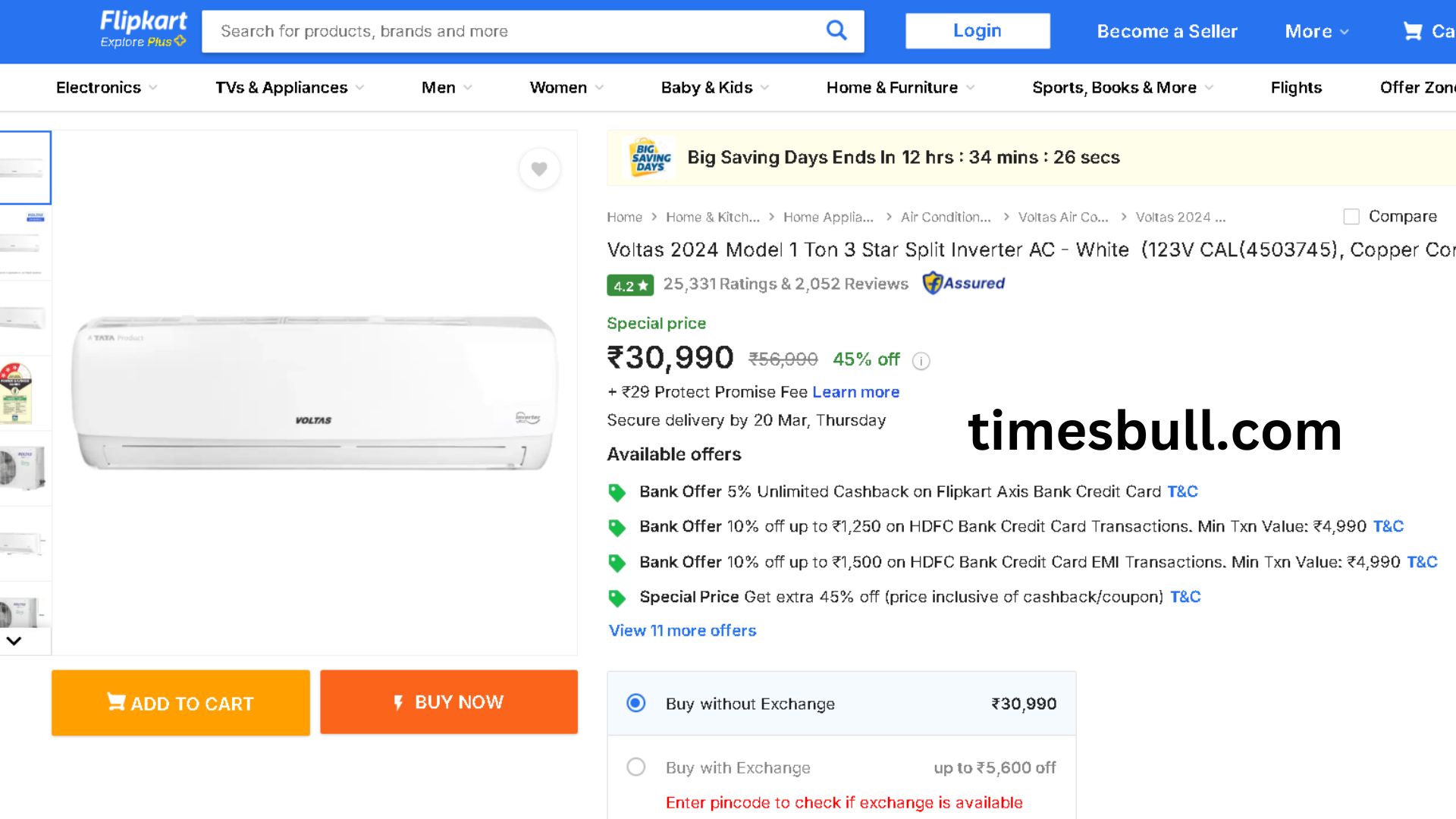
Task: Open Air Conditioners breadcrumb
Action: click(x=946, y=218)
